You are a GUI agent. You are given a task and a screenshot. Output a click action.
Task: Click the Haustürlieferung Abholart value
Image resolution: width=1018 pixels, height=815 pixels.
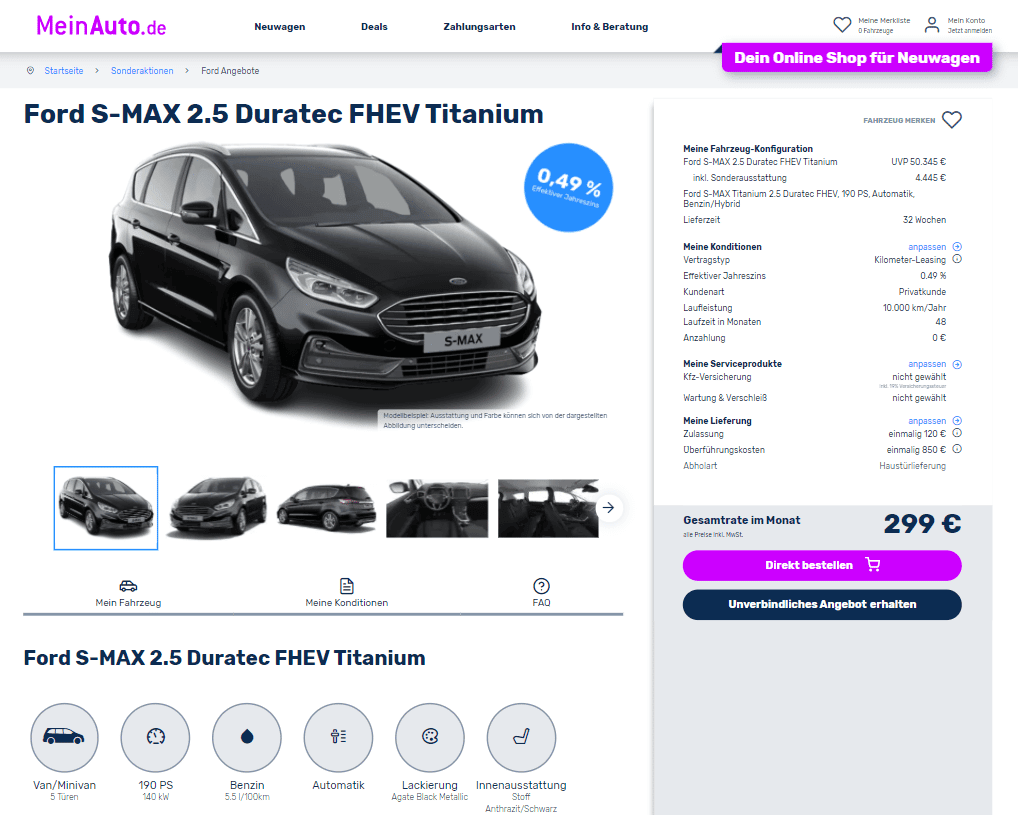point(912,466)
